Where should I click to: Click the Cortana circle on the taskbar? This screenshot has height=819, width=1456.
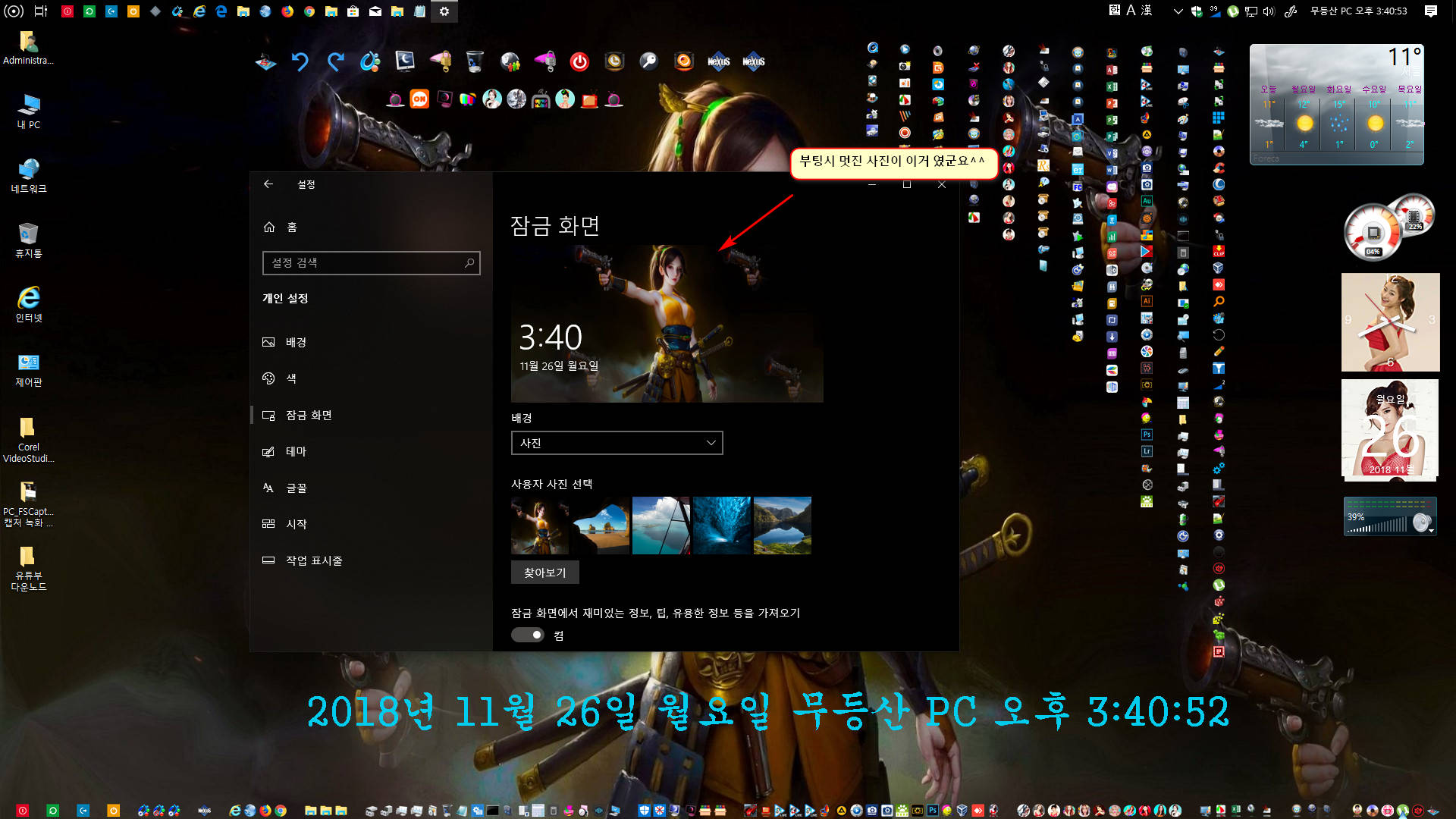coord(14,11)
